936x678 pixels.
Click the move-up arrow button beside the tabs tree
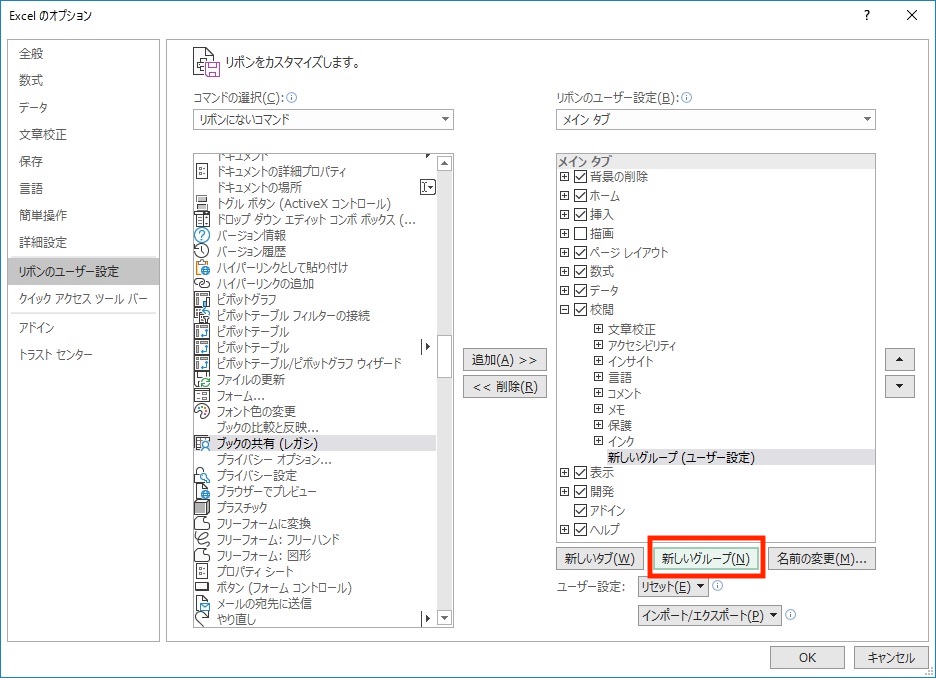pyautogui.click(x=900, y=360)
